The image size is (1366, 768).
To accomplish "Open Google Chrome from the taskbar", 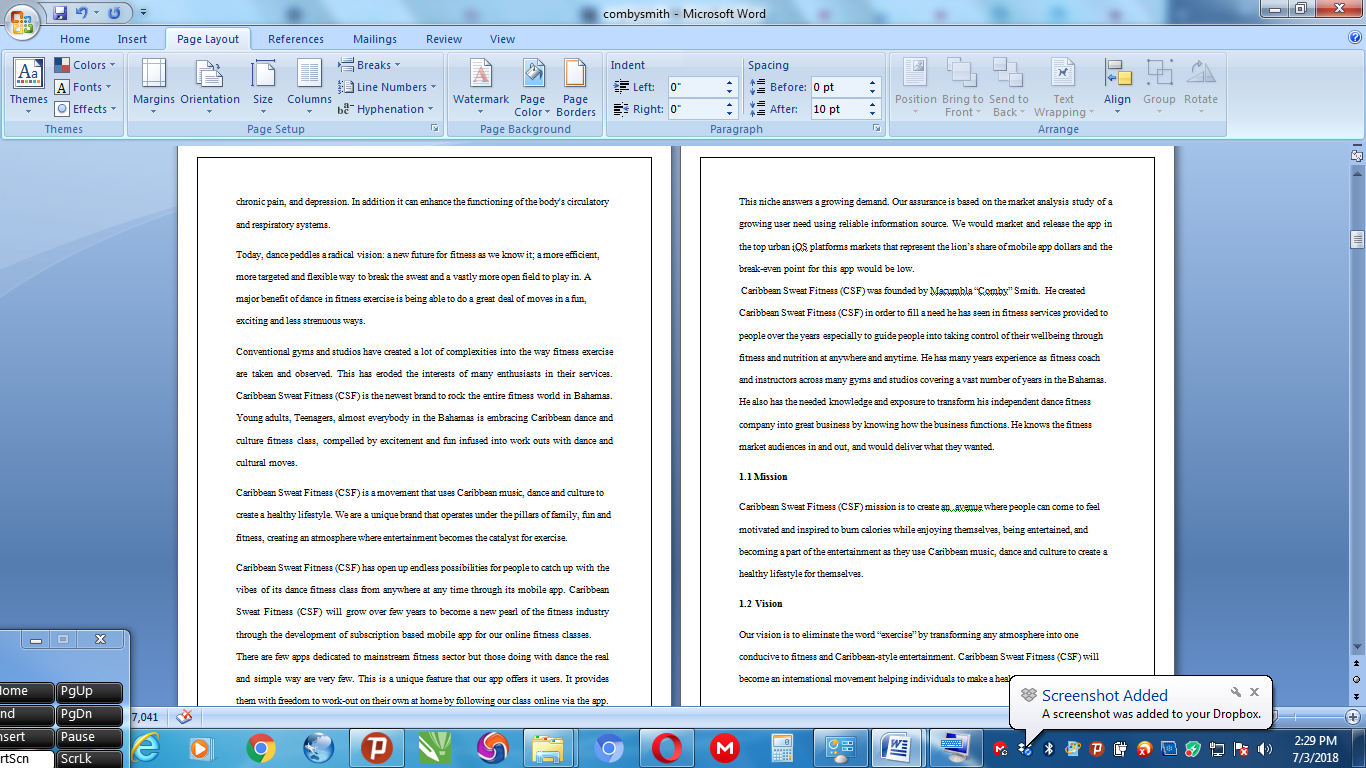I will pos(261,748).
